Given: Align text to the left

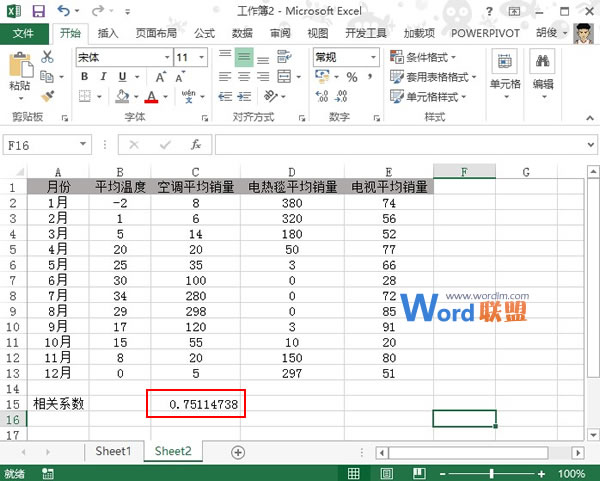Looking at the screenshot, I should coord(225,77).
